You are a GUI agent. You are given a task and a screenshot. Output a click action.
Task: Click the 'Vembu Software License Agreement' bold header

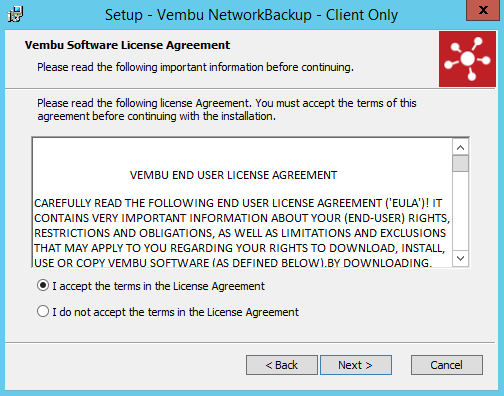(x=127, y=45)
